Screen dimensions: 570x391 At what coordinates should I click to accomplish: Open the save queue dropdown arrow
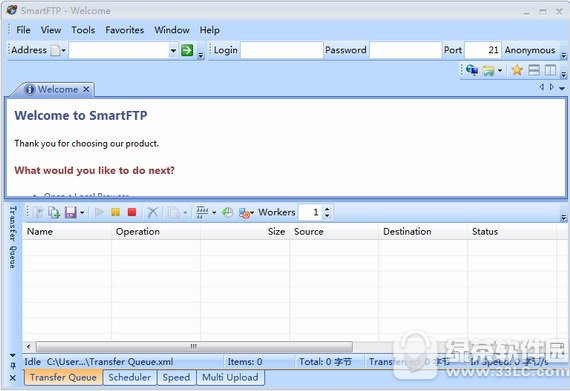pos(82,212)
